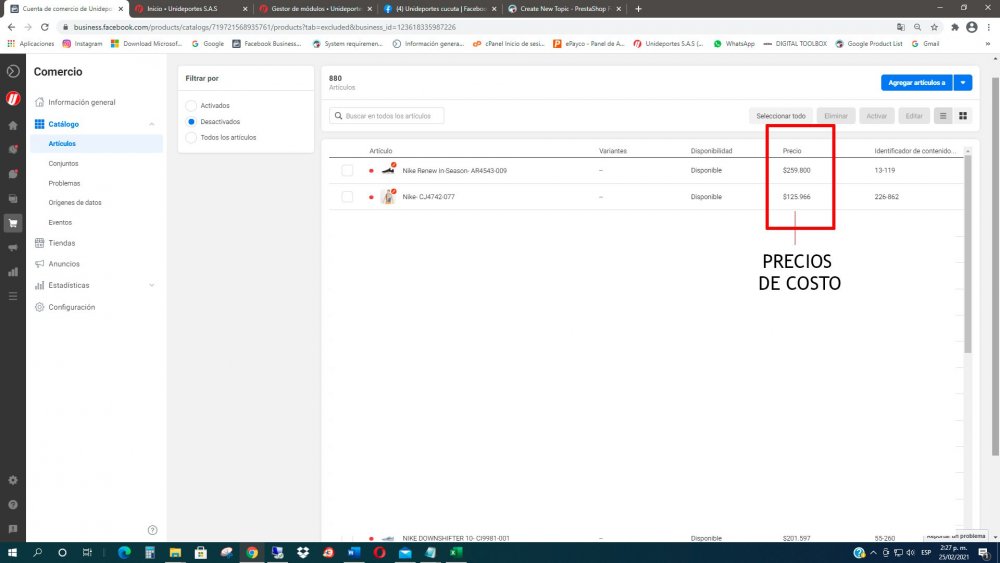Collapse the sidebar with top arrow icon
The width and height of the screenshot is (1000, 563).
13,71
